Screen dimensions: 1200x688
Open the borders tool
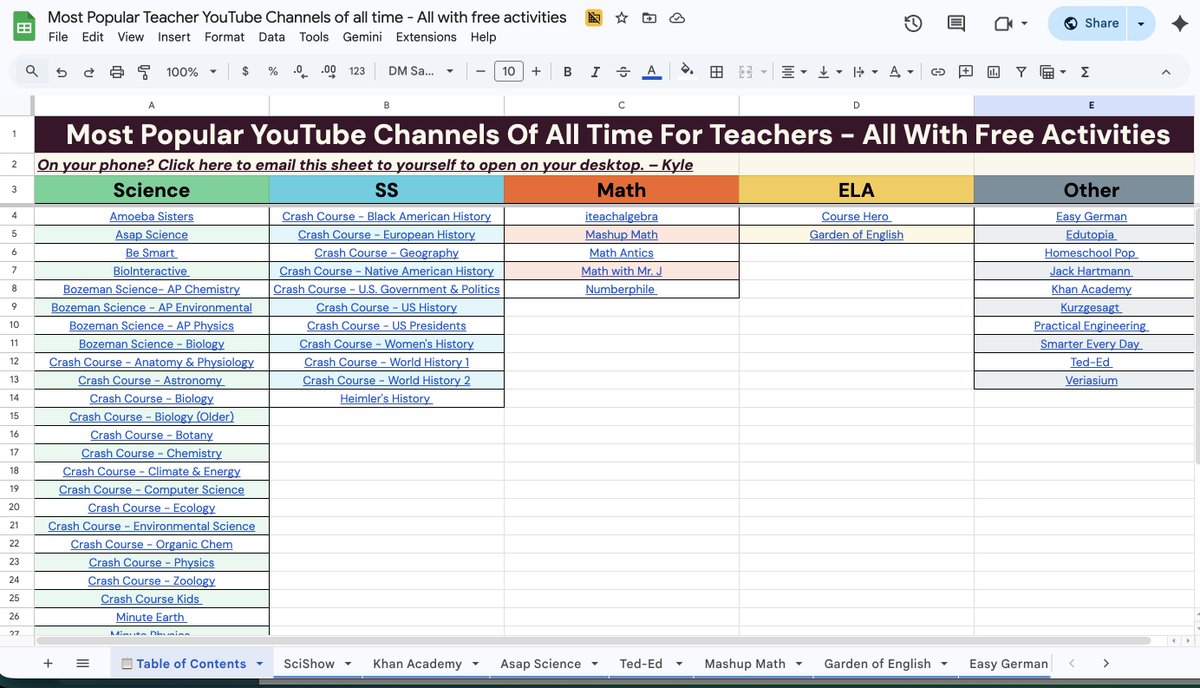coord(716,72)
